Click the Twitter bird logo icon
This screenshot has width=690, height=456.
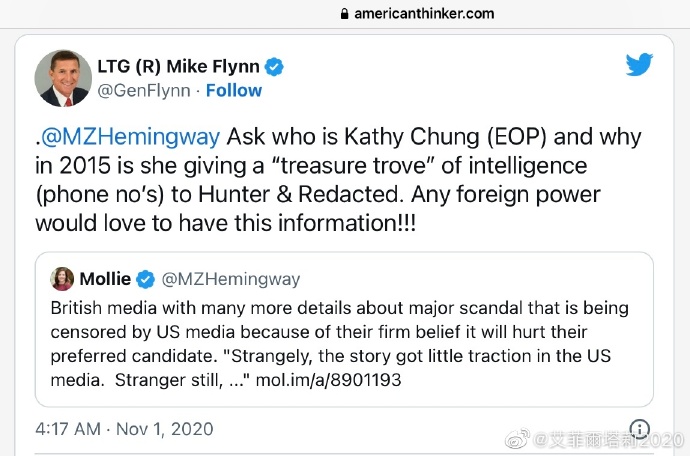640,66
